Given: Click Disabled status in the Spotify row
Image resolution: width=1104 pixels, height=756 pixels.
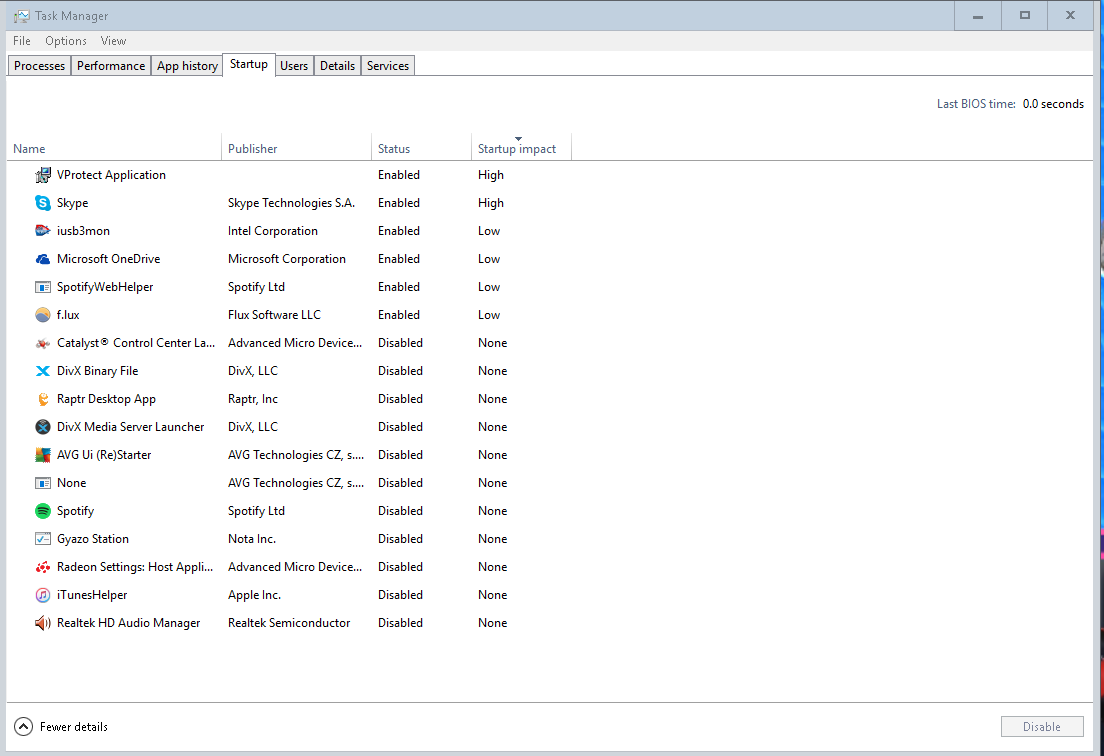Looking at the screenshot, I should [400, 511].
